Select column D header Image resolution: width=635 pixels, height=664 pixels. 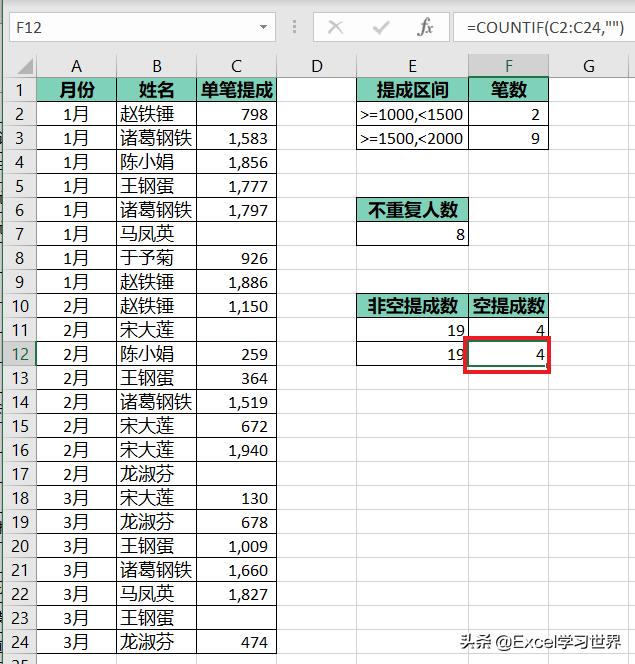(317, 66)
